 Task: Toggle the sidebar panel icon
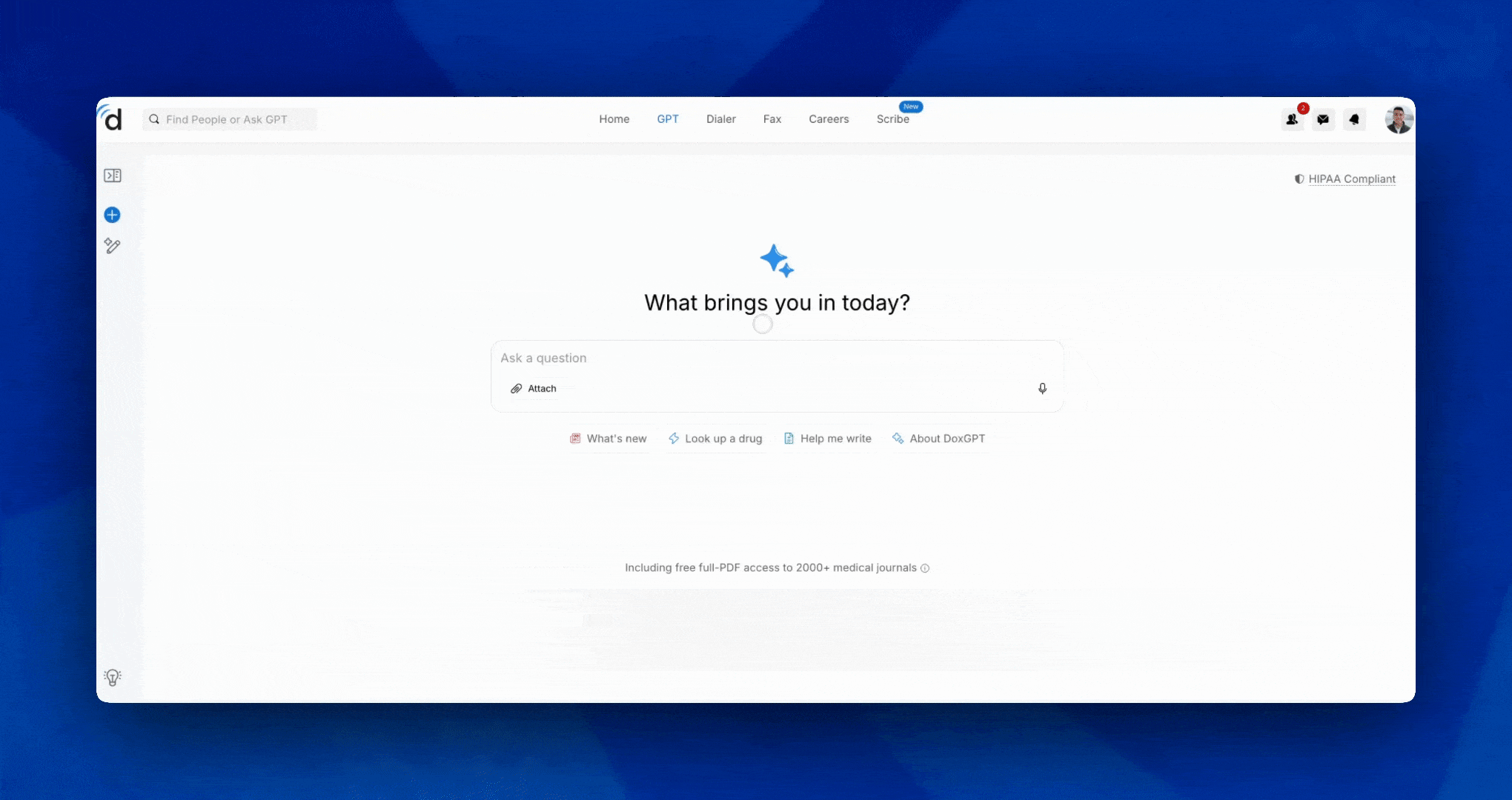coord(113,176)
